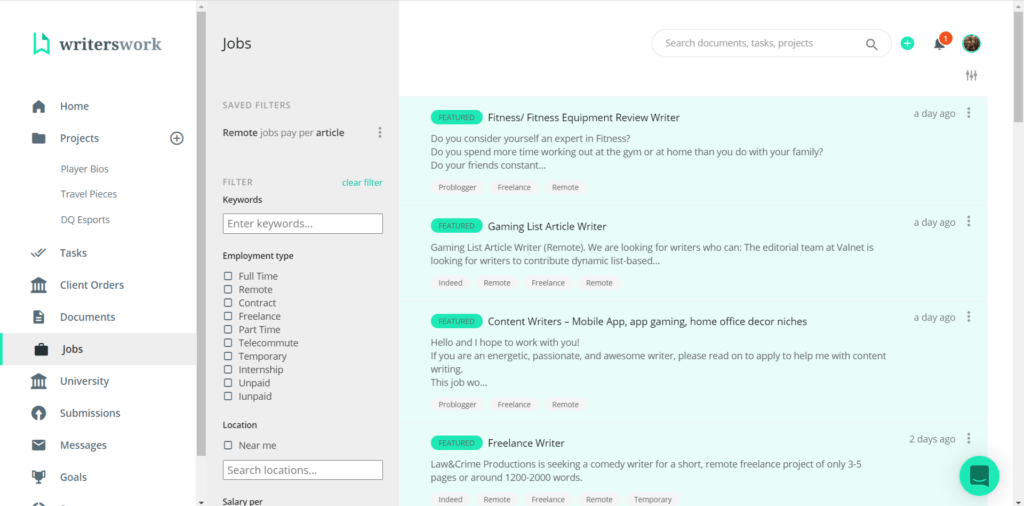
Task: Click the filter panel scroll down arrow
Action: pyautogui.click(x=201, y=502)
